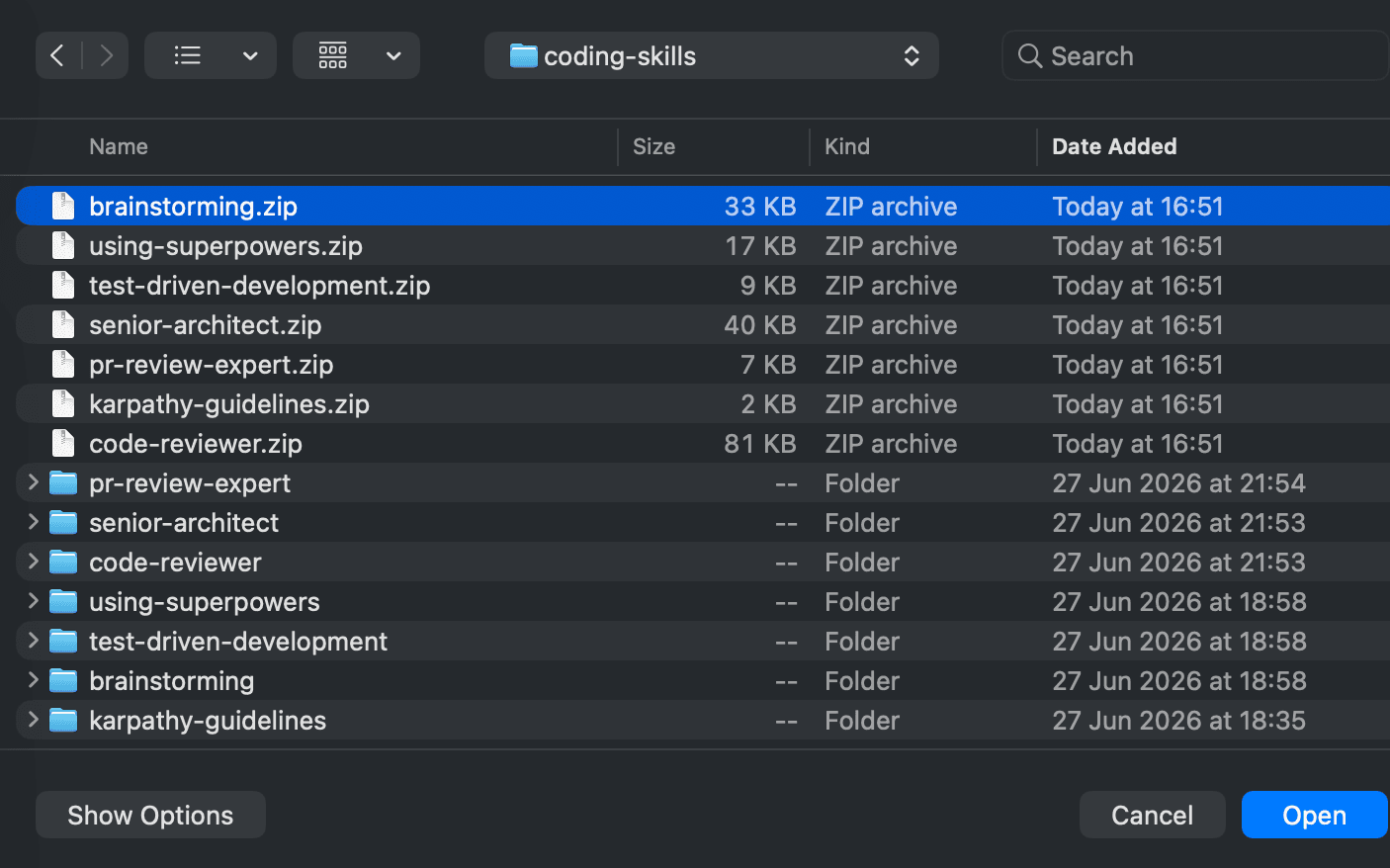Screen dimensions: 1390x868
Task: Click the 9 KB size value
Action: pos(768,285)
